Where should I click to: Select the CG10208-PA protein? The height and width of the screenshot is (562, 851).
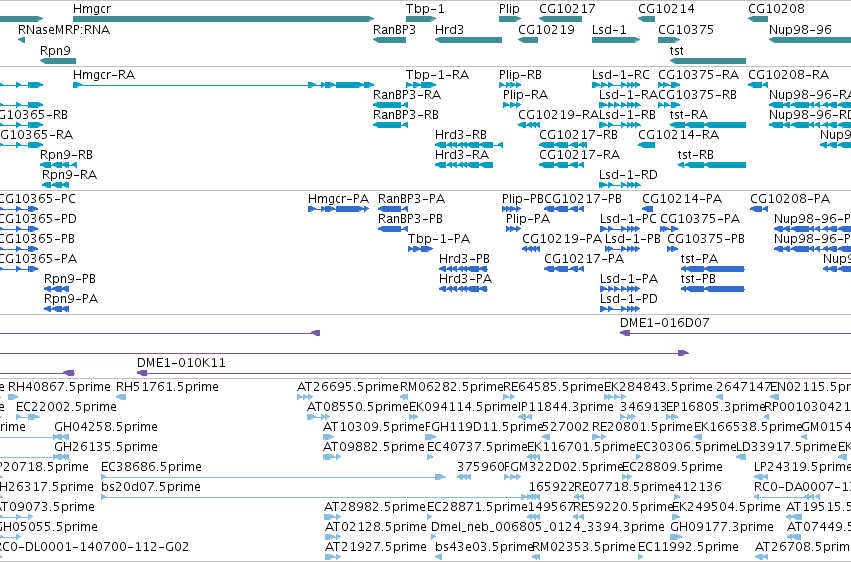tap(759, 209)
